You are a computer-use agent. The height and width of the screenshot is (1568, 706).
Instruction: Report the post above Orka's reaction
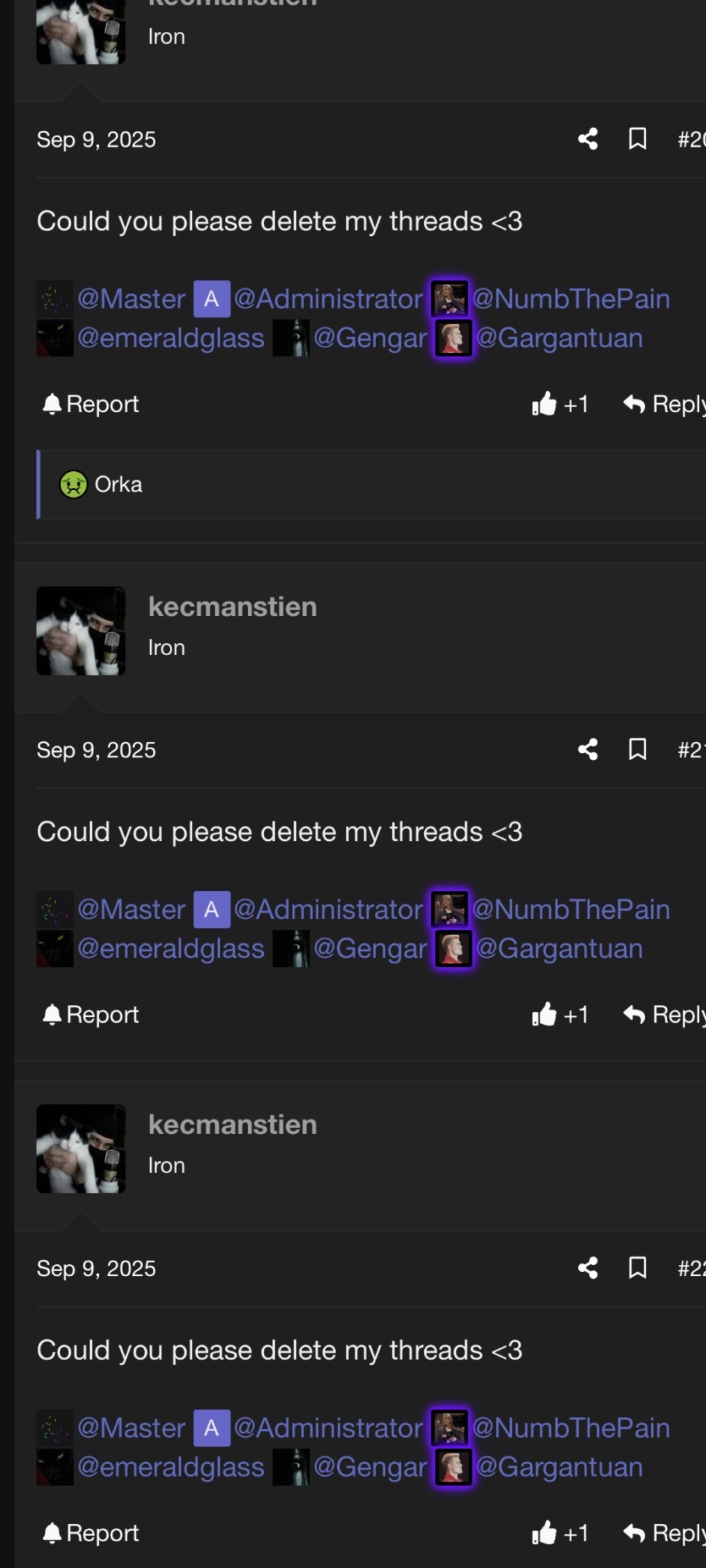[91, 404]
